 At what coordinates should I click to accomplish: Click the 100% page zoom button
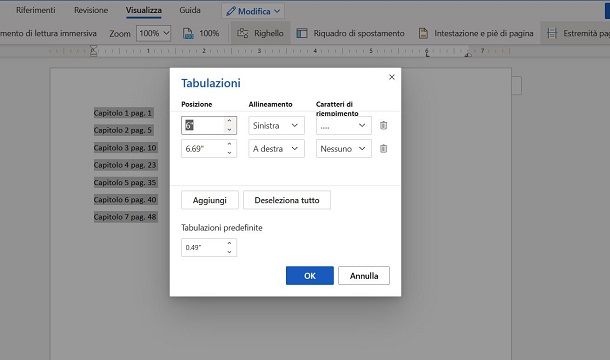[x=201, y=33]
